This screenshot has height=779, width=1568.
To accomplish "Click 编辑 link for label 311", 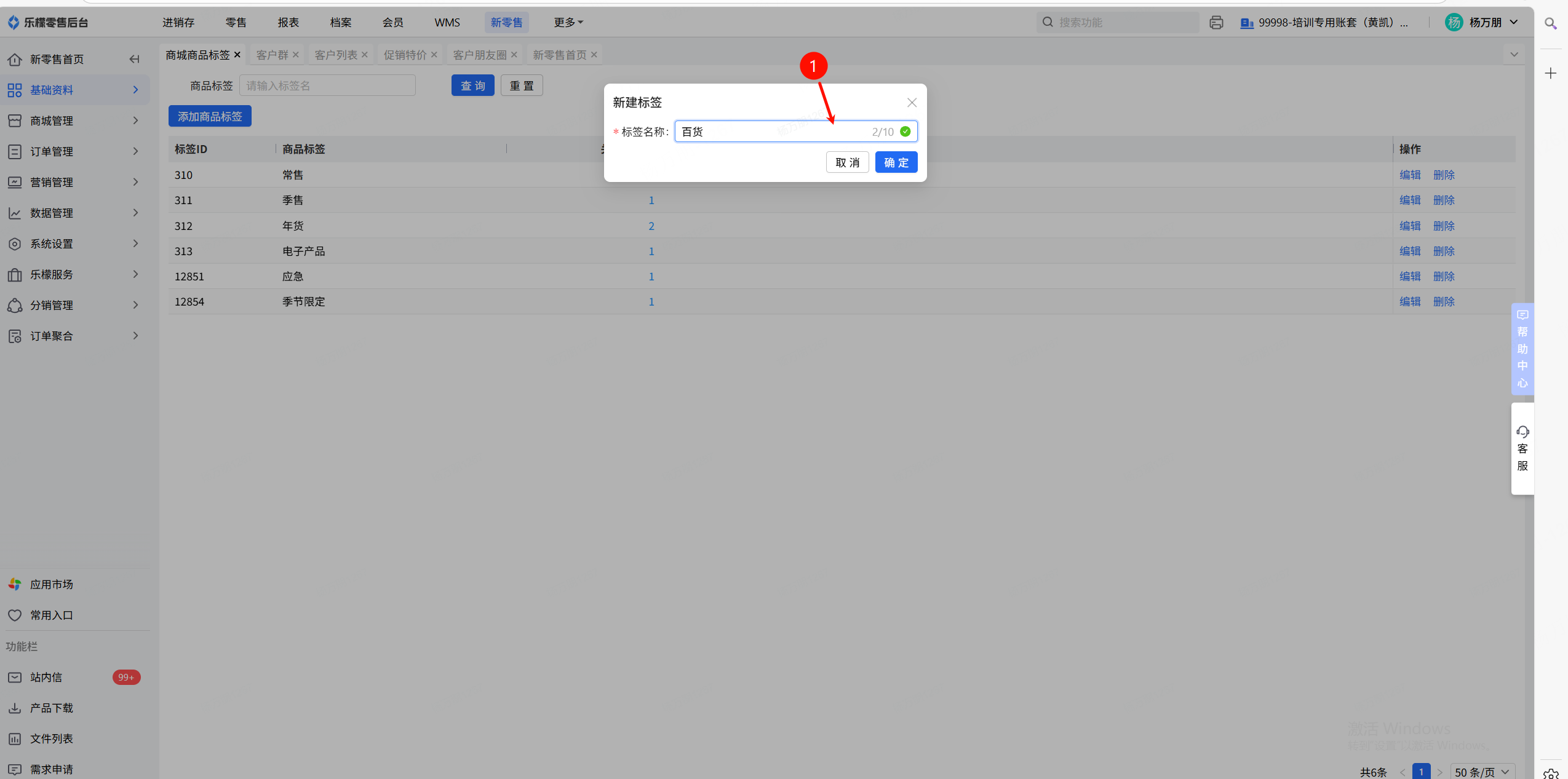I will point(1409,200).
